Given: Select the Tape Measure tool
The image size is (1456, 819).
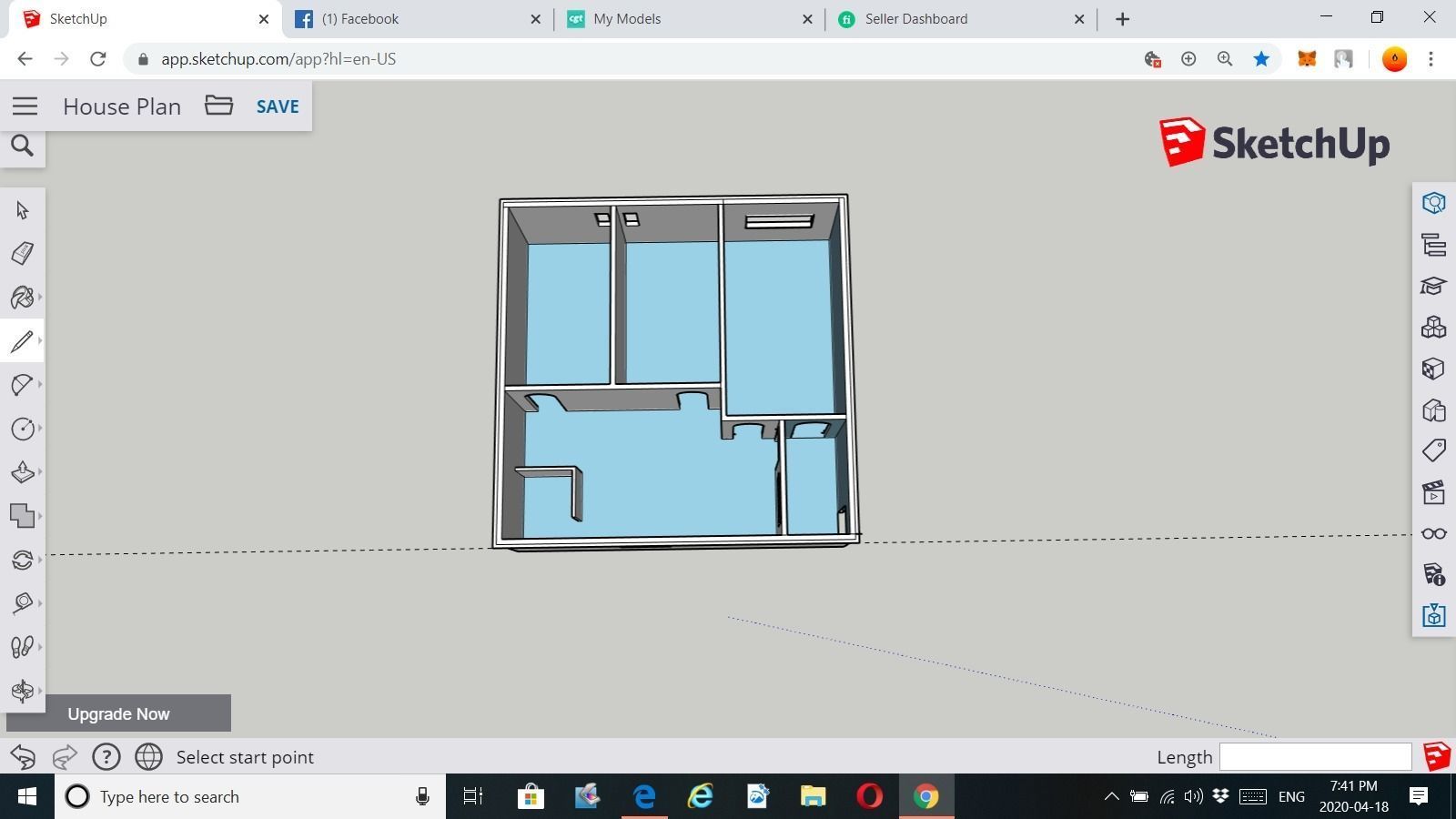Looking at the screenshot, I should click(23, 602).
